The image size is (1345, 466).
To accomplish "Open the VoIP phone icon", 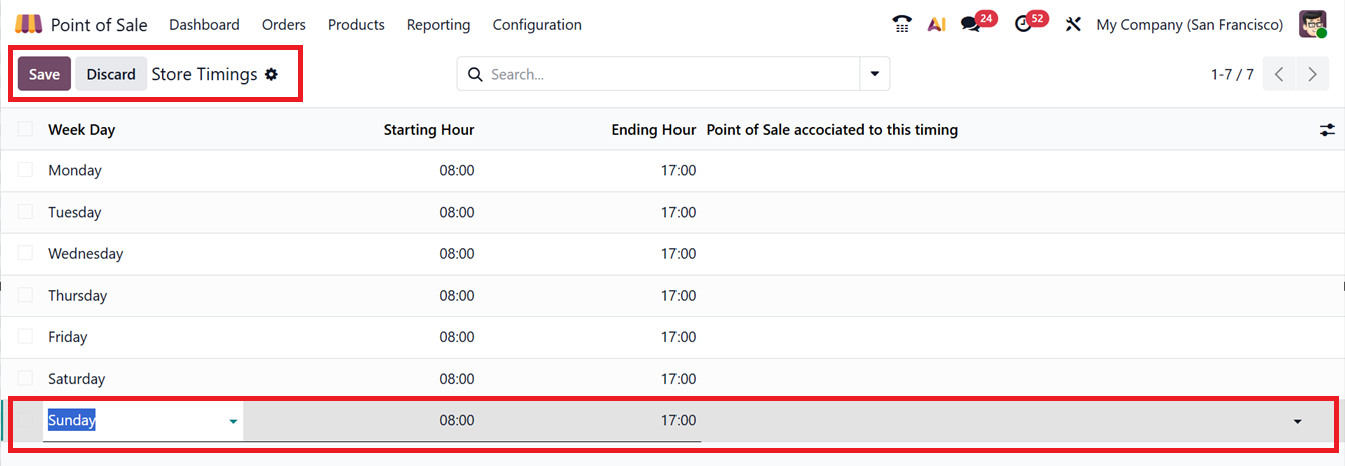I will [x=902, y=24].
